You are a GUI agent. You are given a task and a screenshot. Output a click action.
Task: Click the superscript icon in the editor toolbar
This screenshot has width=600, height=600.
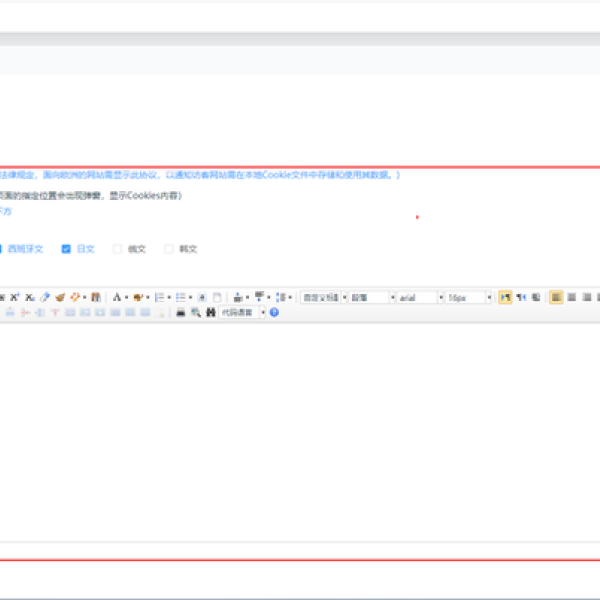tap(15, 297)
